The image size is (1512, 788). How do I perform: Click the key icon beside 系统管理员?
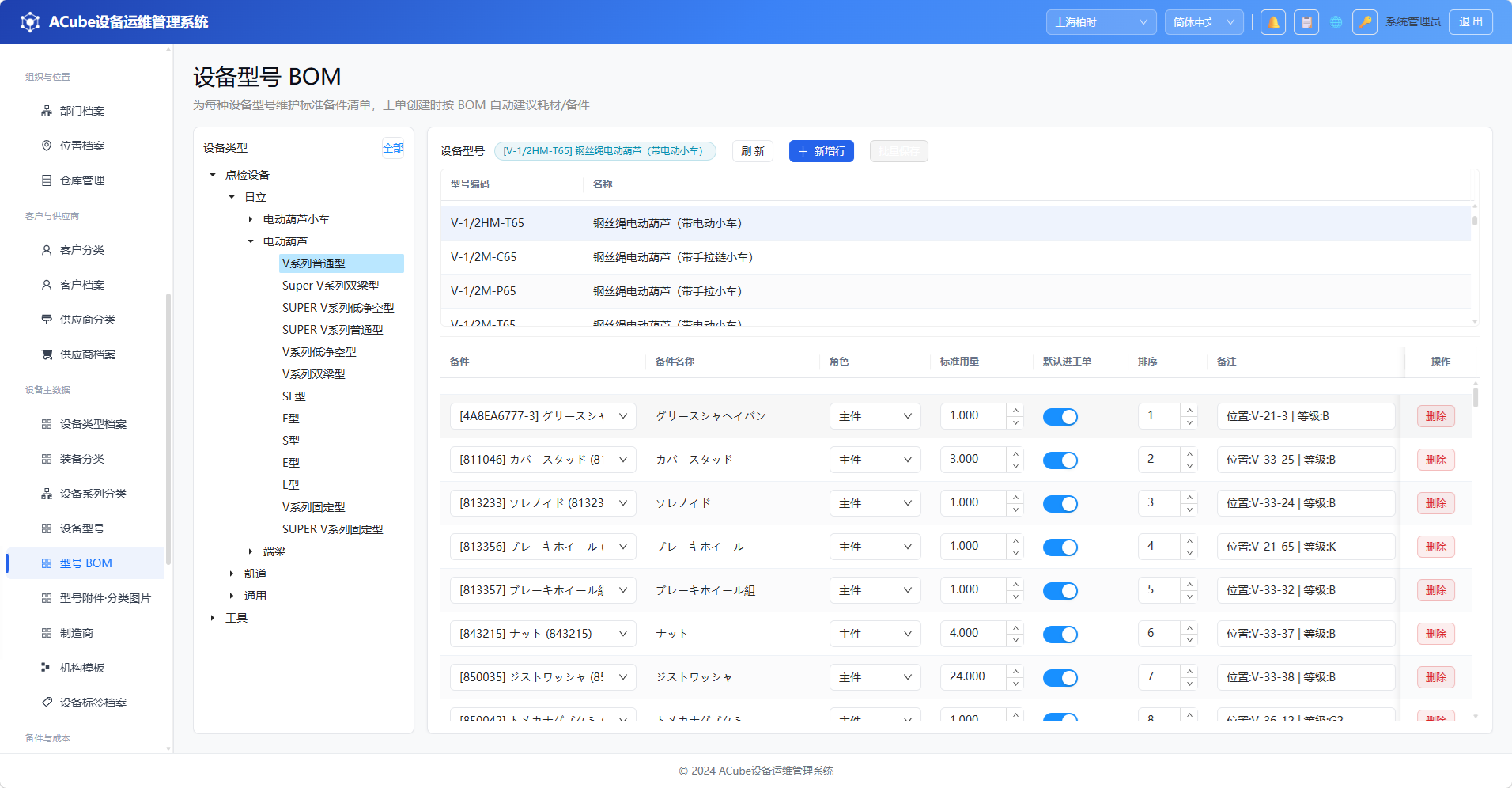click(1365, 22)
